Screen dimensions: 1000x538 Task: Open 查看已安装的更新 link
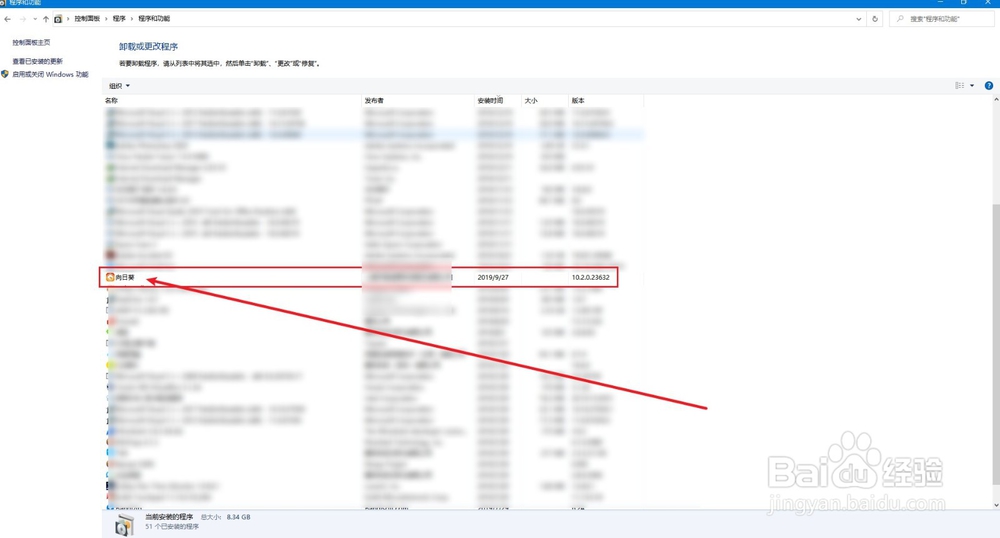[38, 61]
